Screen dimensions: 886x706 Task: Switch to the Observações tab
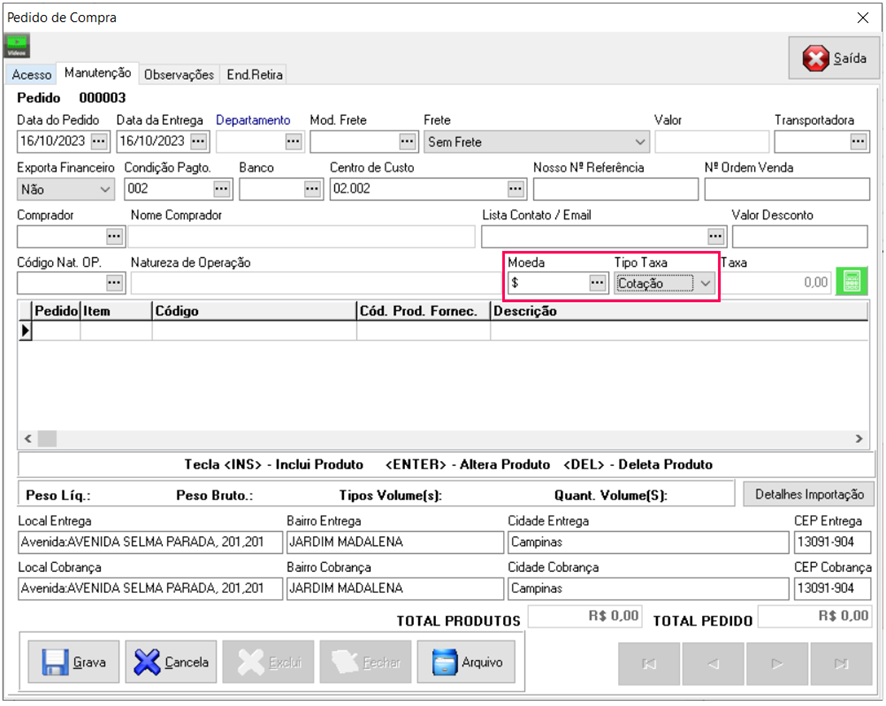(x=179, y=75)
